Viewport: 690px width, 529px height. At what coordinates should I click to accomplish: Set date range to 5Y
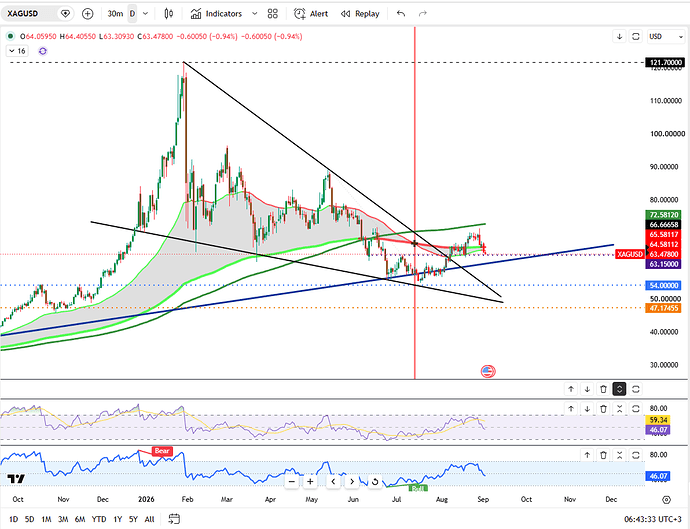tap(133, 519)
